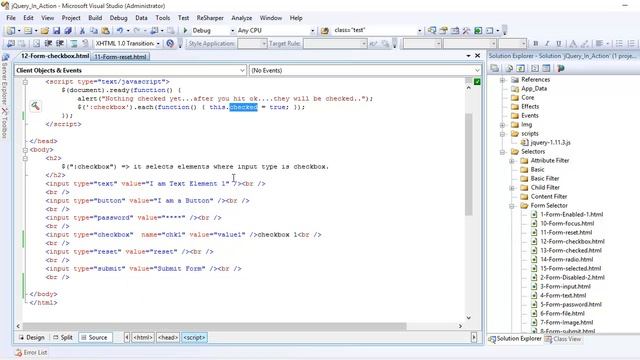The image size is (640, 360).
Task: Click the Open File folder icon
Action: pos(45,31)
